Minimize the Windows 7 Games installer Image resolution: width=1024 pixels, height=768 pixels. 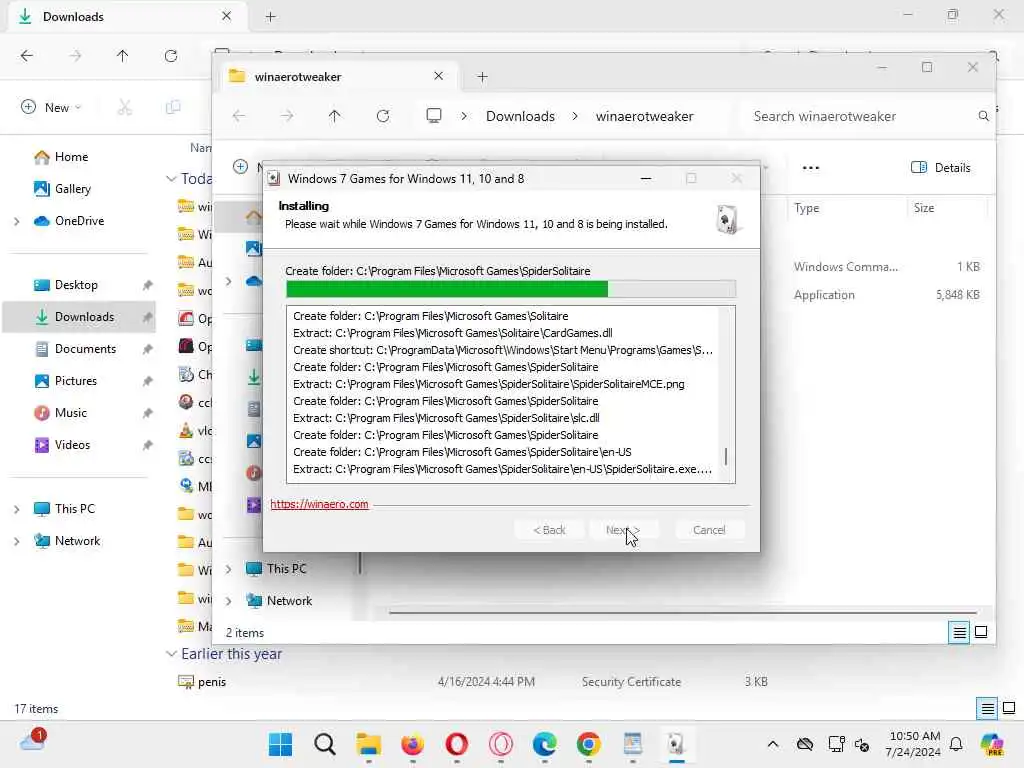(x=646, y=178)
